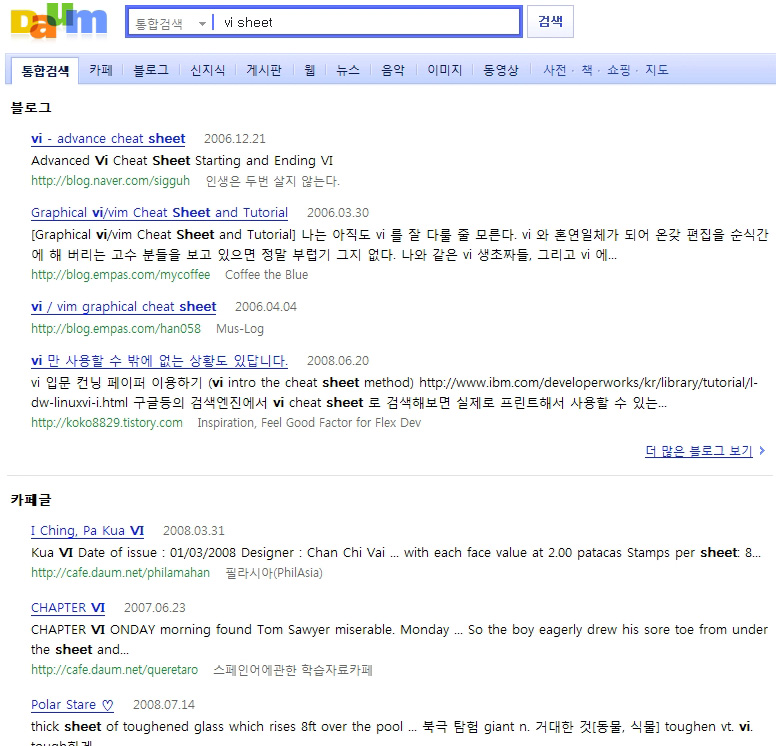Screen dimensions: 776x746
Task: Open the 통합검색 search-type dropdown
Action: [x=170, y=23]
